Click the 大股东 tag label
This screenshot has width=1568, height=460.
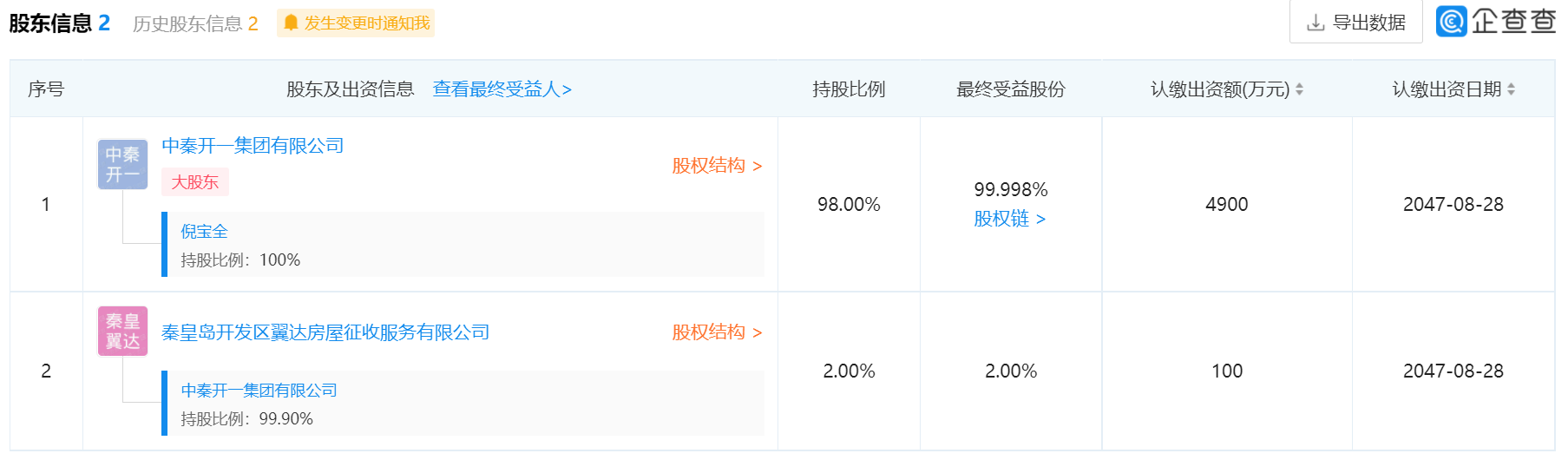point(195,181)
